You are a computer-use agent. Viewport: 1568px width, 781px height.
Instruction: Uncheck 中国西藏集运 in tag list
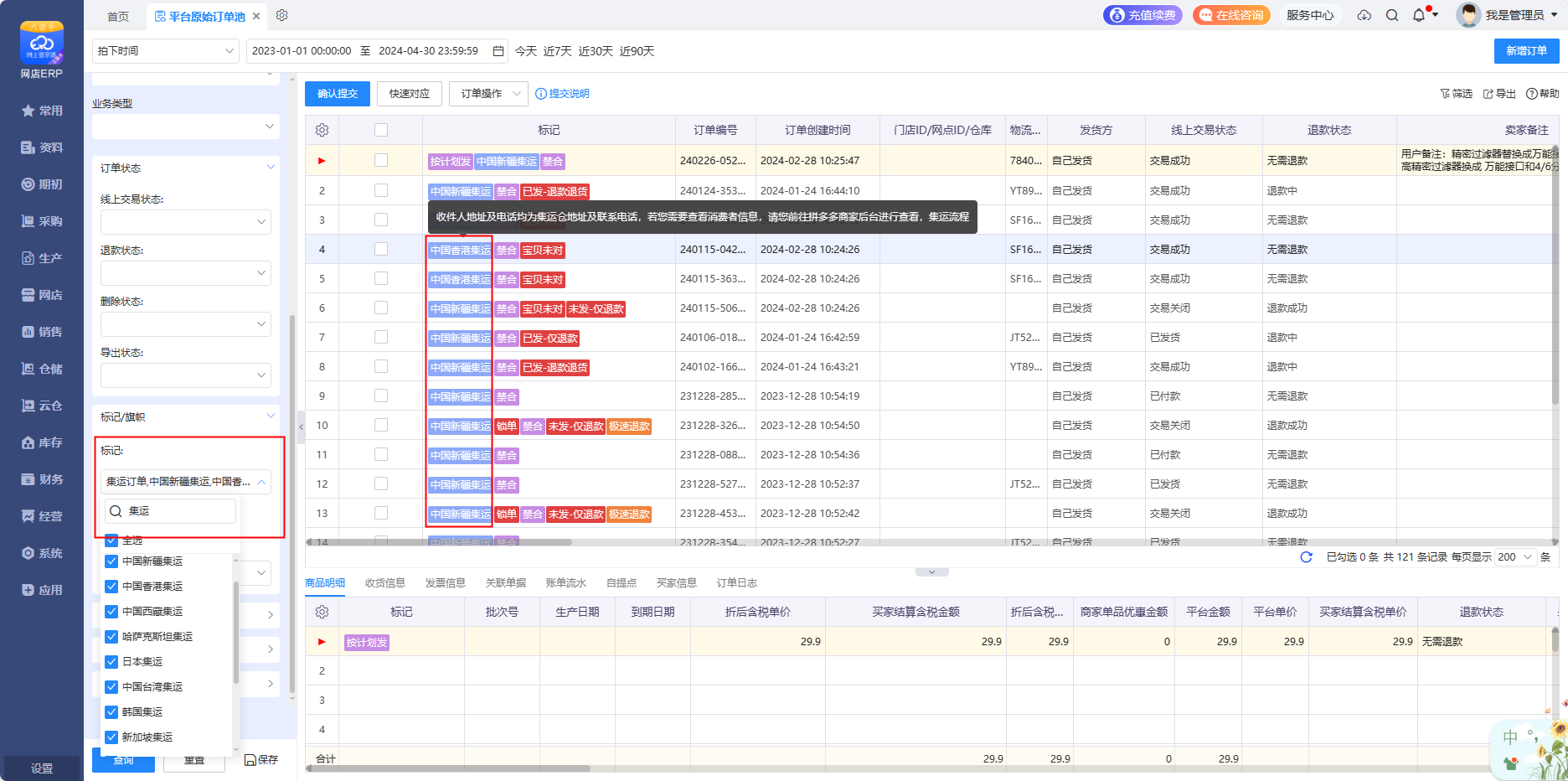[x=111, y=612]
